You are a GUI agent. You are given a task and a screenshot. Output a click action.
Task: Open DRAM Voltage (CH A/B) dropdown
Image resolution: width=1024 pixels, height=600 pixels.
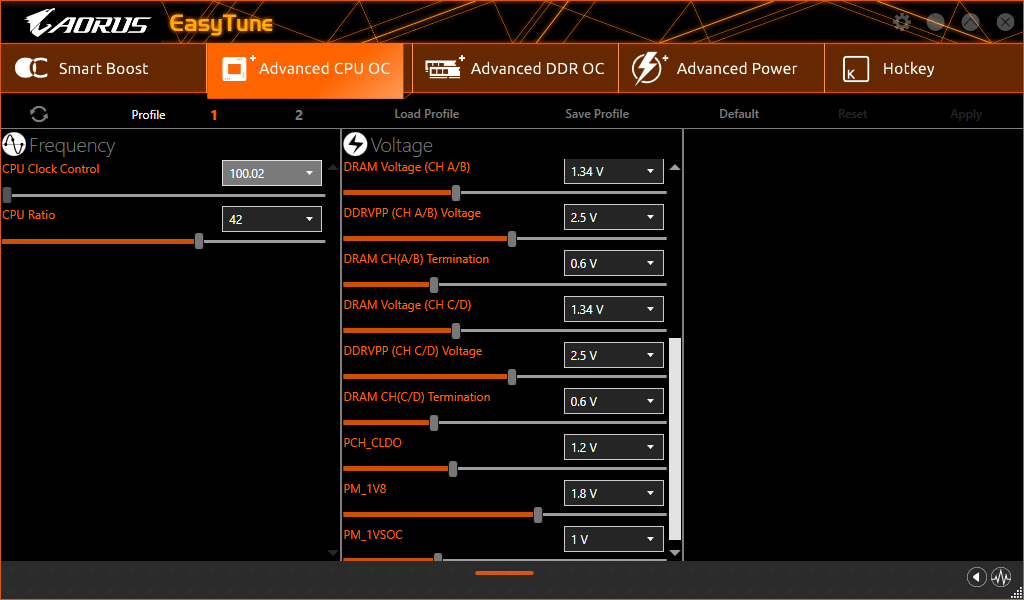pos(613,171)
